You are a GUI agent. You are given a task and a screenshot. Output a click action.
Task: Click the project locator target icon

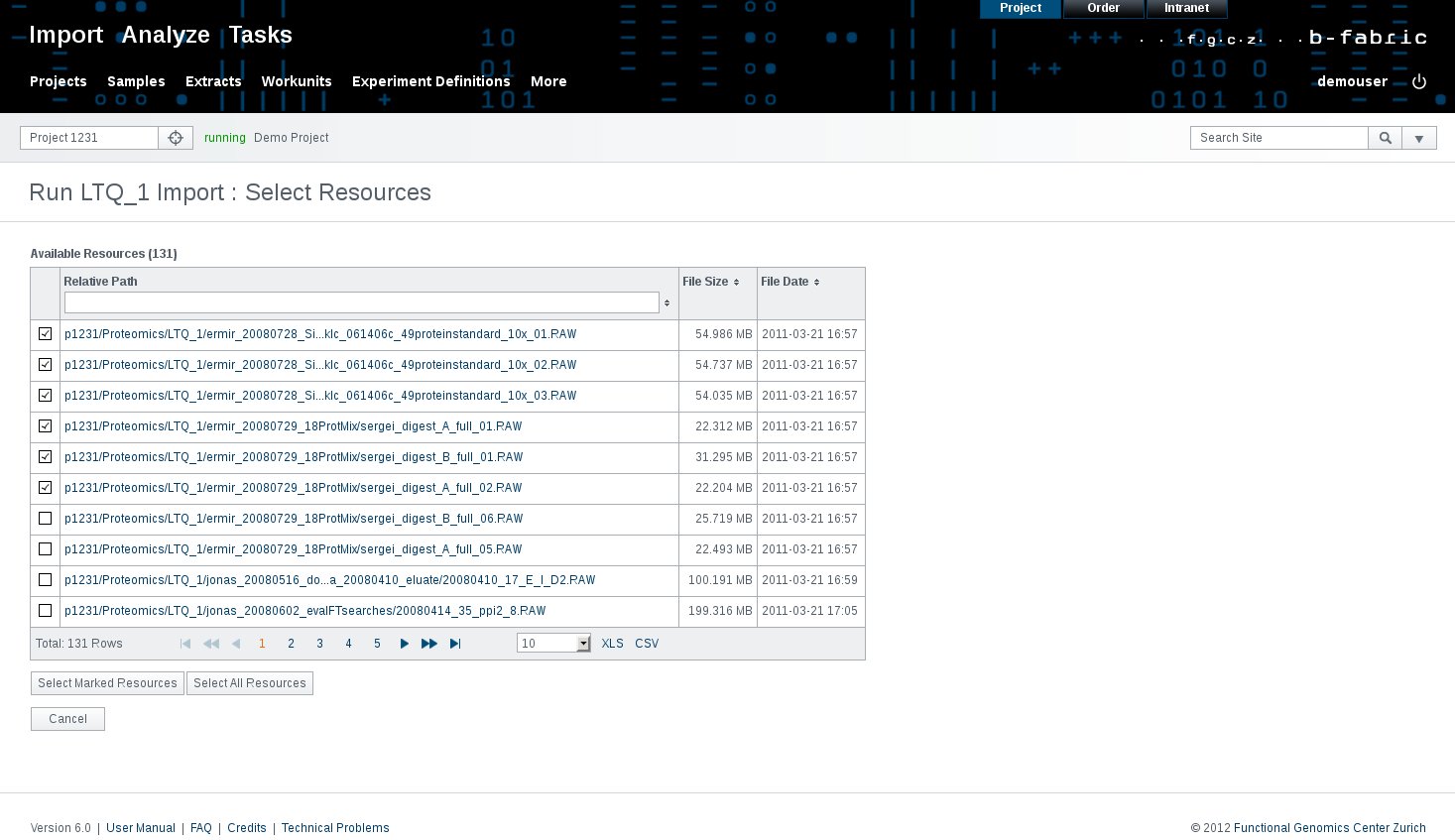click(176, 138)
